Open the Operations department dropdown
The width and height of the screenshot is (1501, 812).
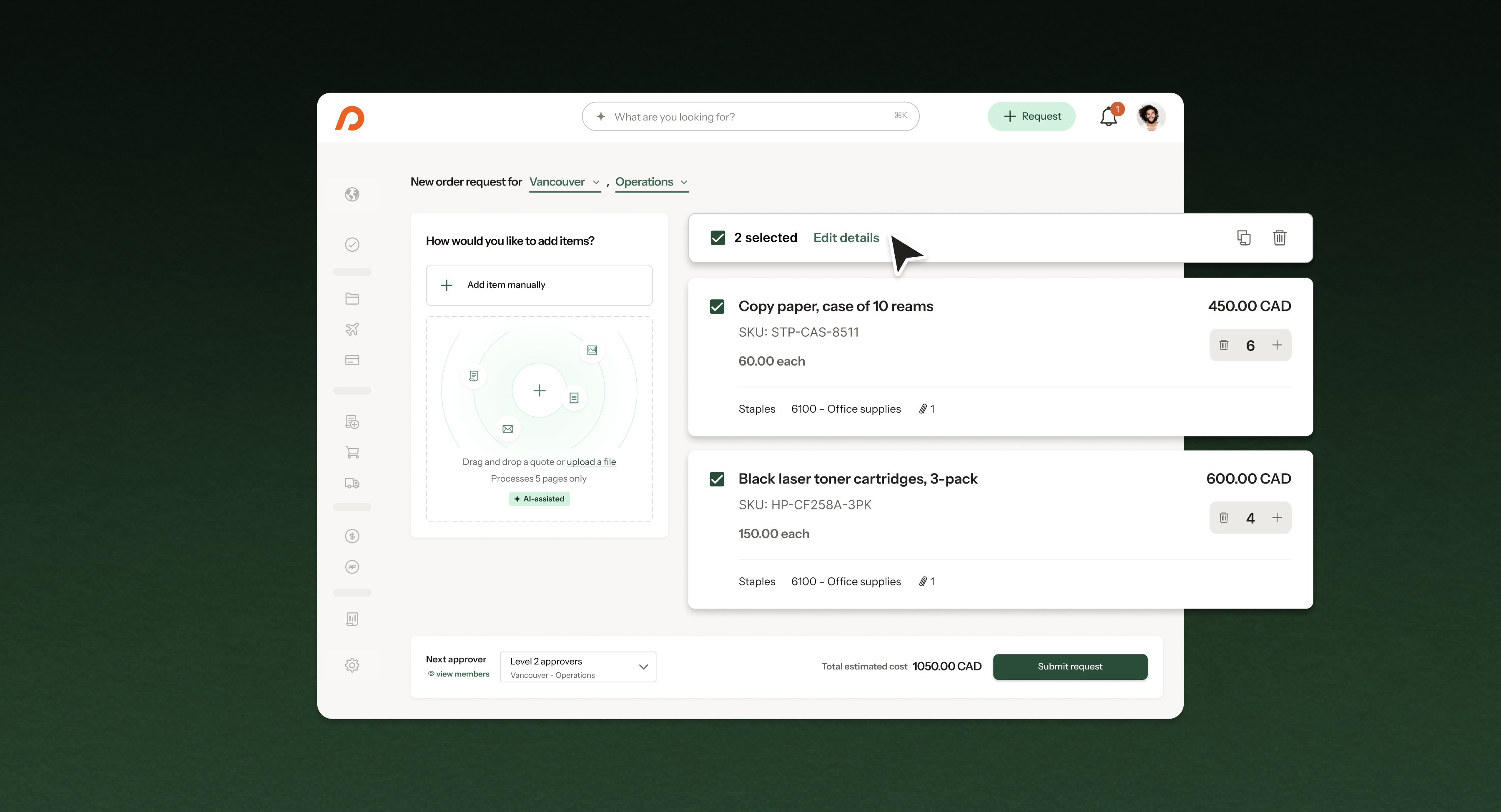tap(651, 182)
